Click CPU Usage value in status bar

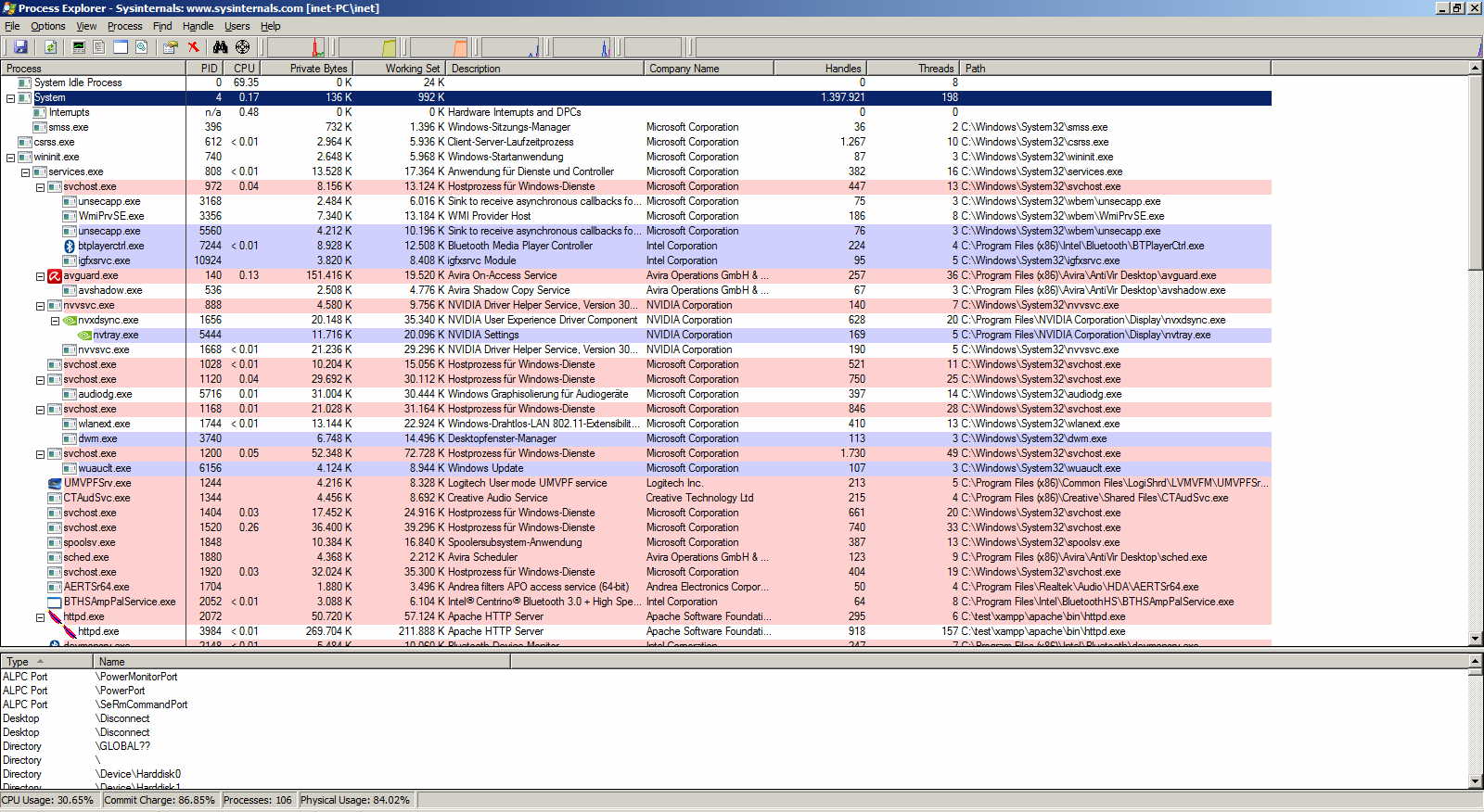[x=48, y=800]
